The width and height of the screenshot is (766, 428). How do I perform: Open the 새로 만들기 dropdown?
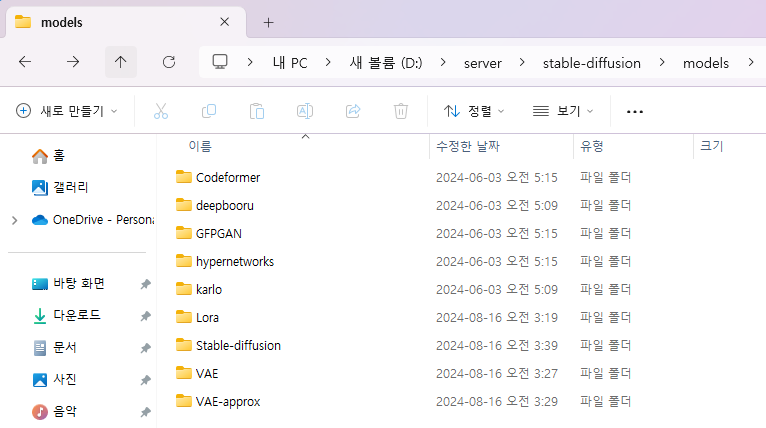pyautogui.click(x=67, y=111)
